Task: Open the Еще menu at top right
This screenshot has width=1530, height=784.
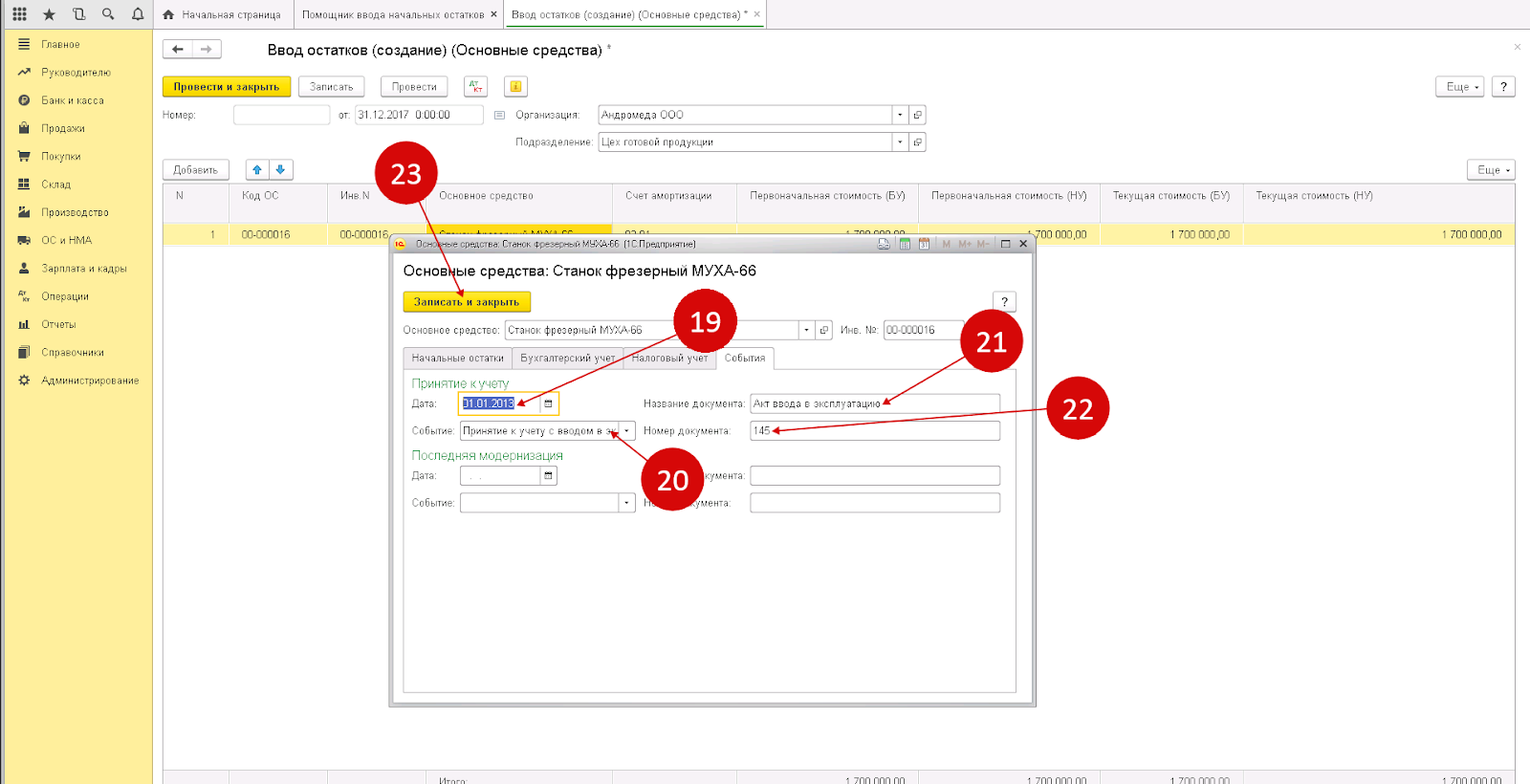Action: point(1459,86)
